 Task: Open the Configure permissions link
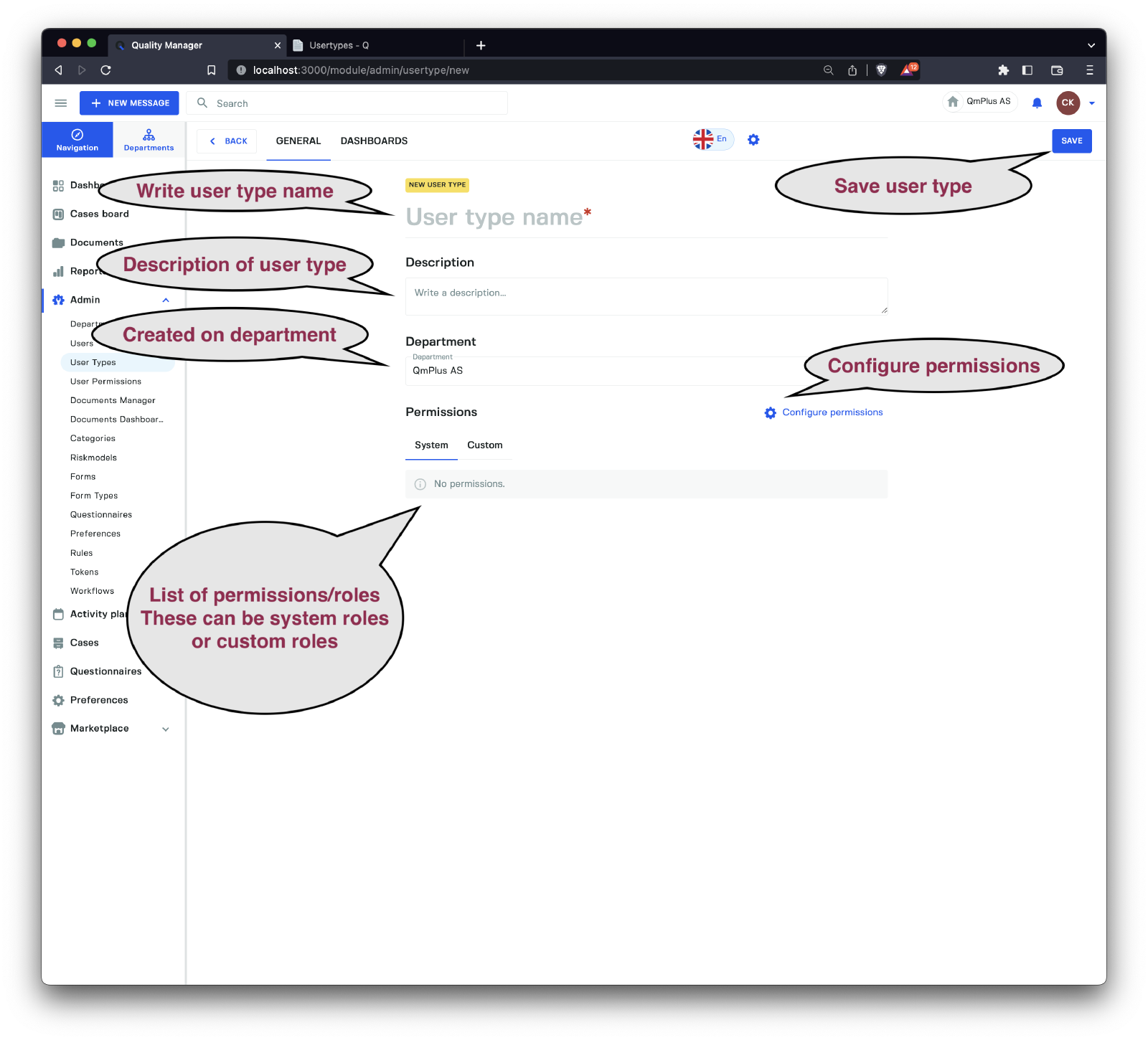coord(832,412)
